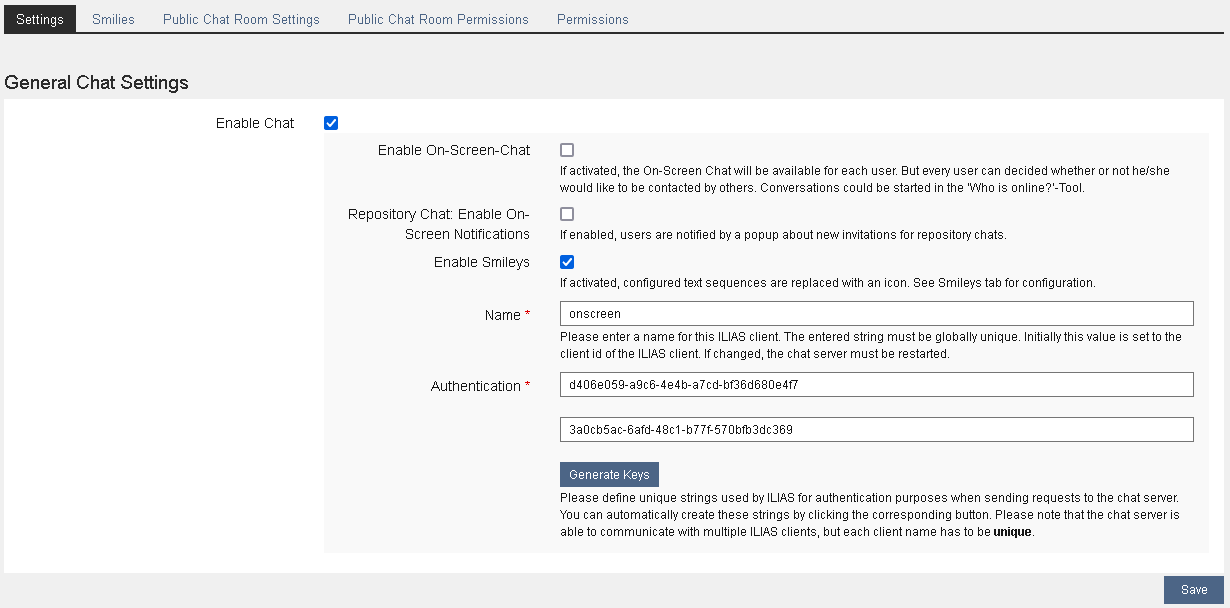Click the Name field containing 'onscreen'
The height and width of the screenshot is (608, 1230).
[x=876, y=314]
